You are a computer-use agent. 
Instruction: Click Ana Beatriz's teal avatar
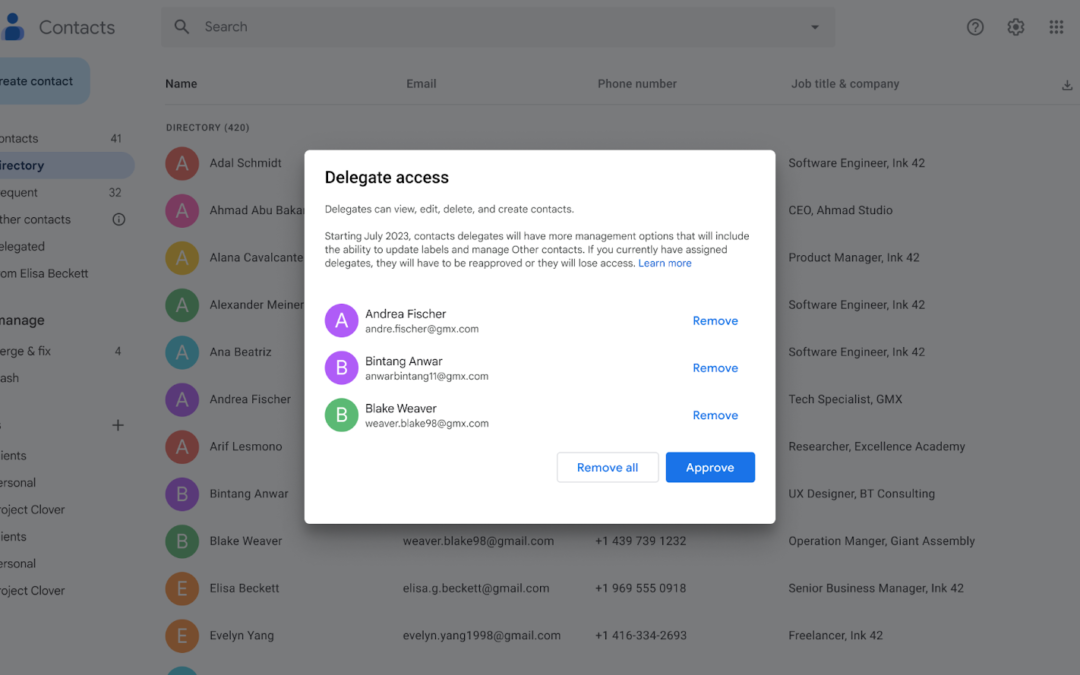pos(182,352)
